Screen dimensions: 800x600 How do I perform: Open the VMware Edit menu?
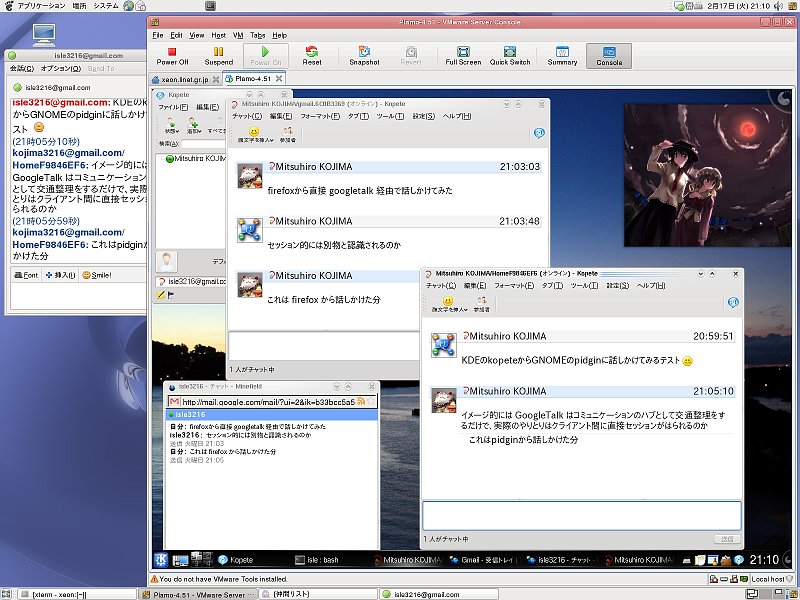coord(177,35)
